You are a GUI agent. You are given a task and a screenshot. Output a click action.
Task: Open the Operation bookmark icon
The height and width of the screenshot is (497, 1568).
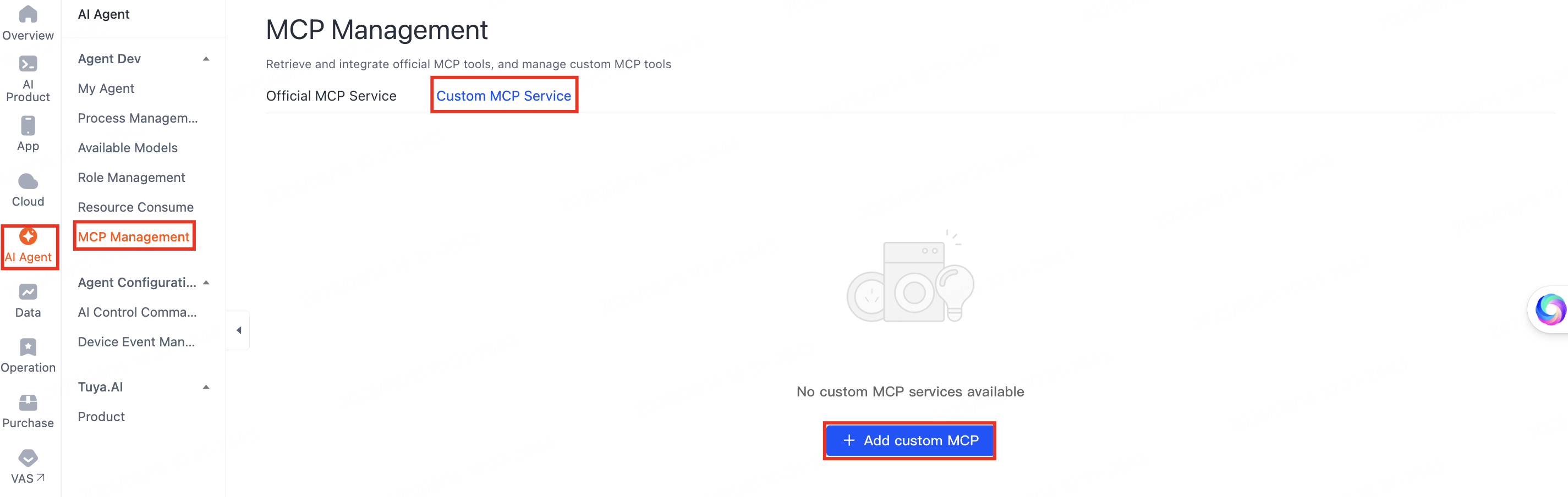click(x=28, y=347)
